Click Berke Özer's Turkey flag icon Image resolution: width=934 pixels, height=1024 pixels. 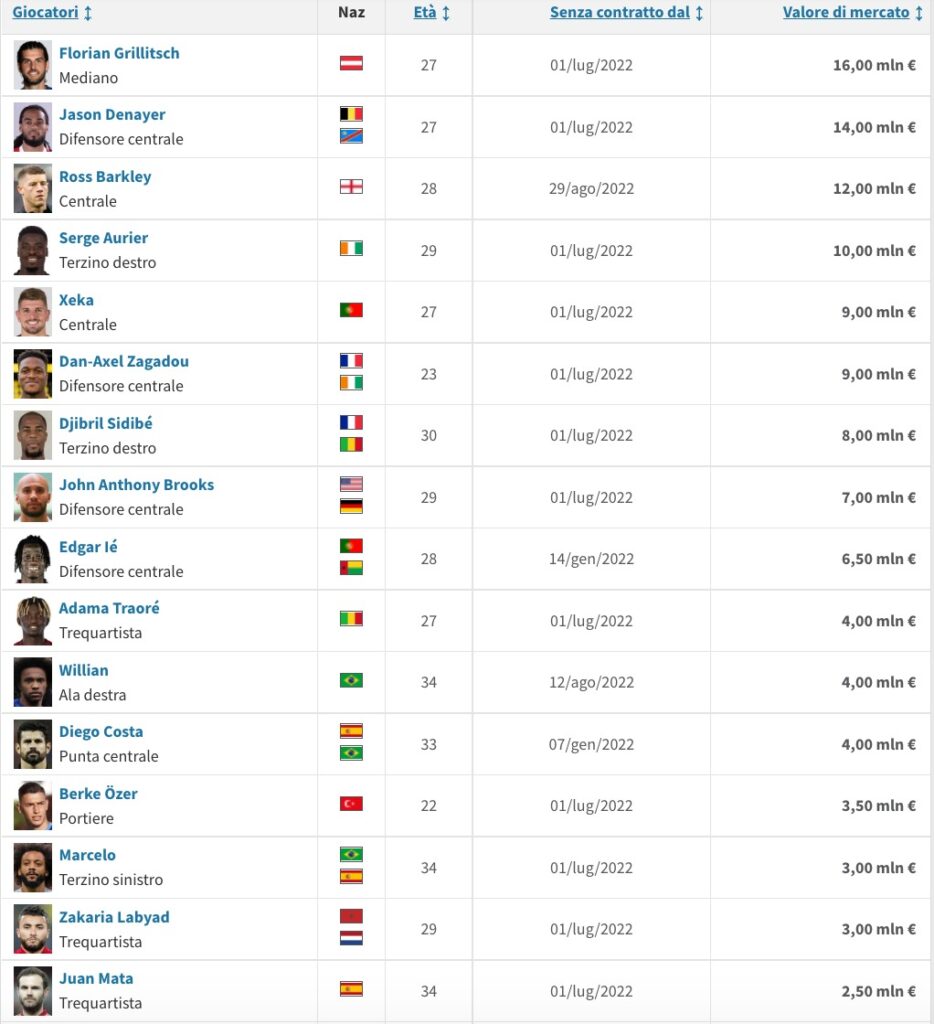point(351,804)
